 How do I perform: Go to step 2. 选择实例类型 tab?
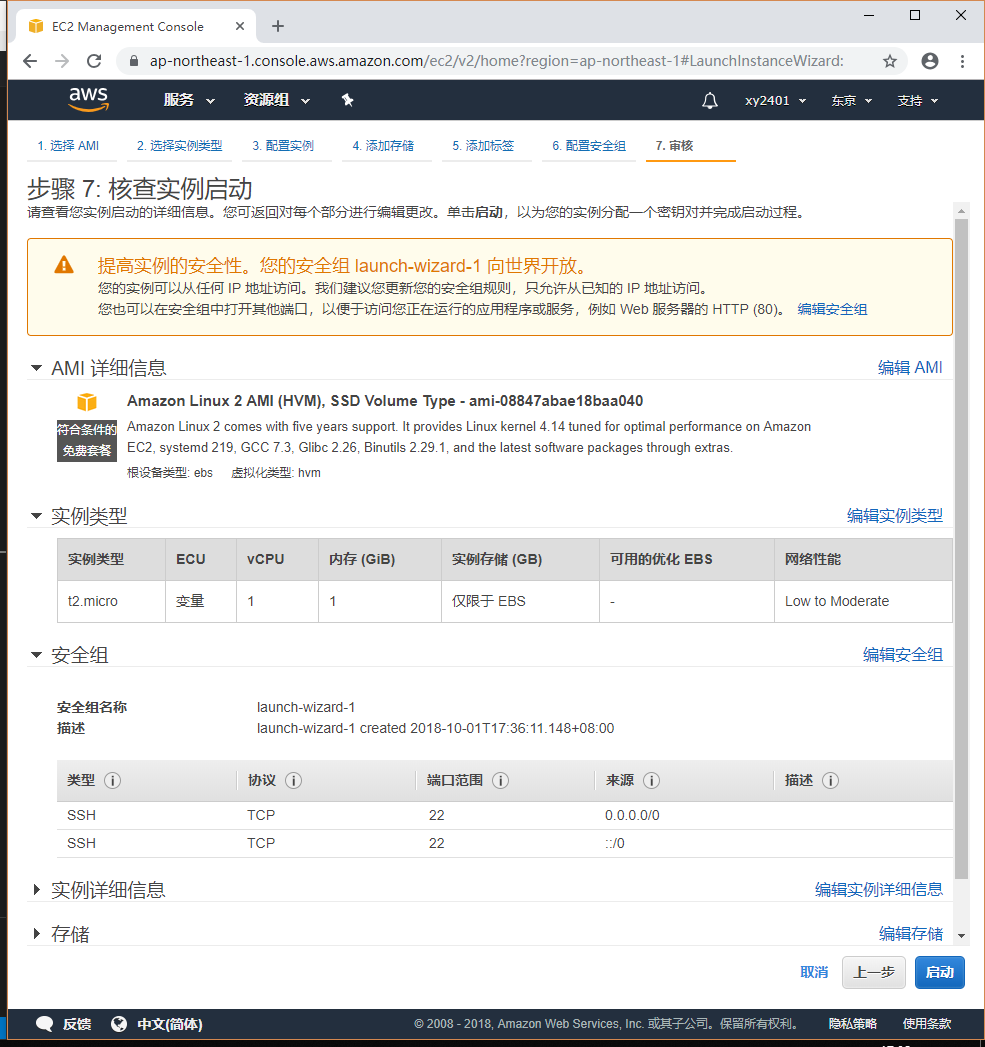coord(179,146)
